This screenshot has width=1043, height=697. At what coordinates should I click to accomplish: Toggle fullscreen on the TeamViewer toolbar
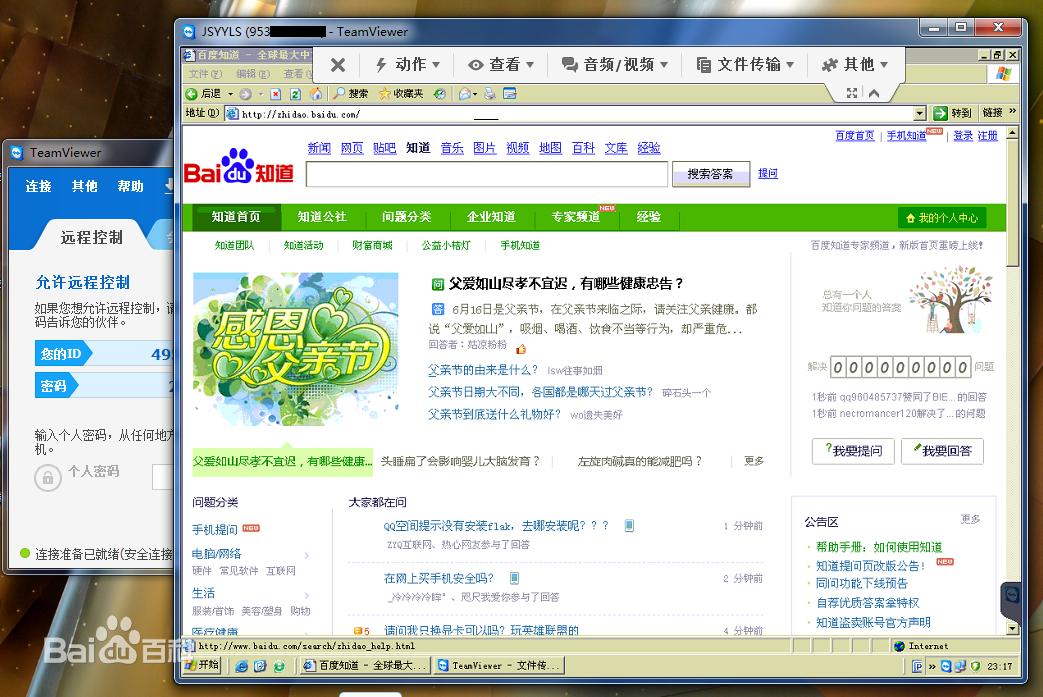tap(854, 91)
